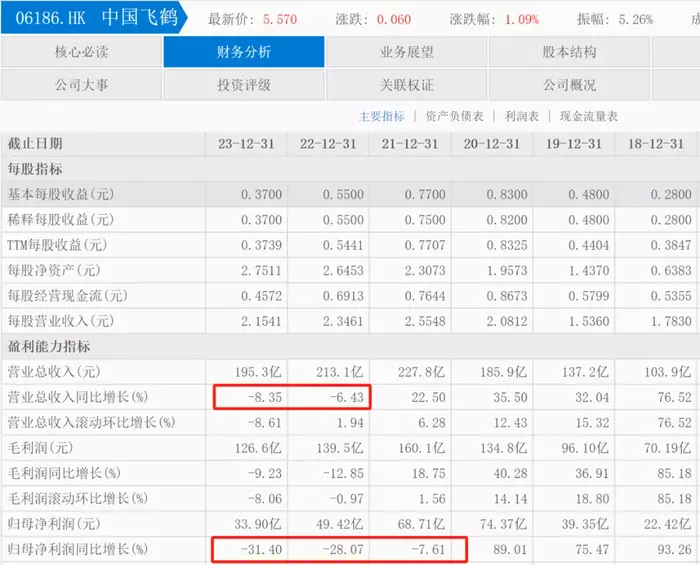Select the 财务分析 tab
The width and height of the screenshot is (700, 565).
(244, 52)
